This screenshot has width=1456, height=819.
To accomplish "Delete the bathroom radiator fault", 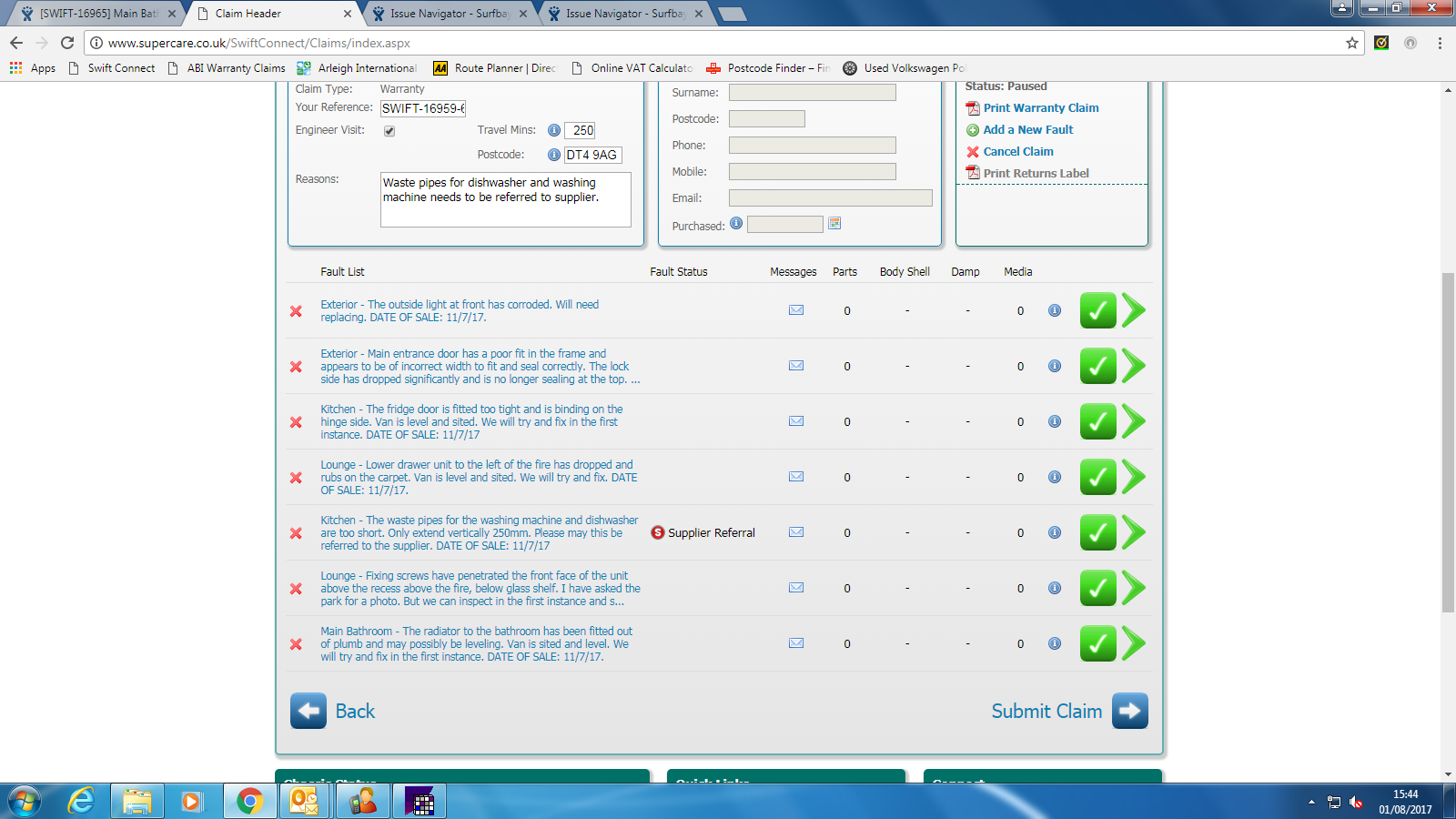I will click(296, 644).
